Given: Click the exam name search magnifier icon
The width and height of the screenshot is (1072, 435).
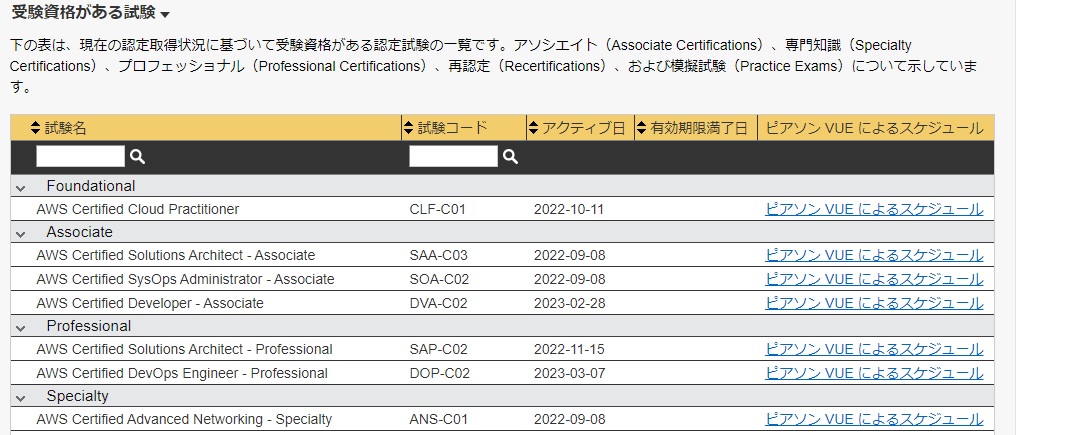Looking at the screenshot, I should pos(137,157).
